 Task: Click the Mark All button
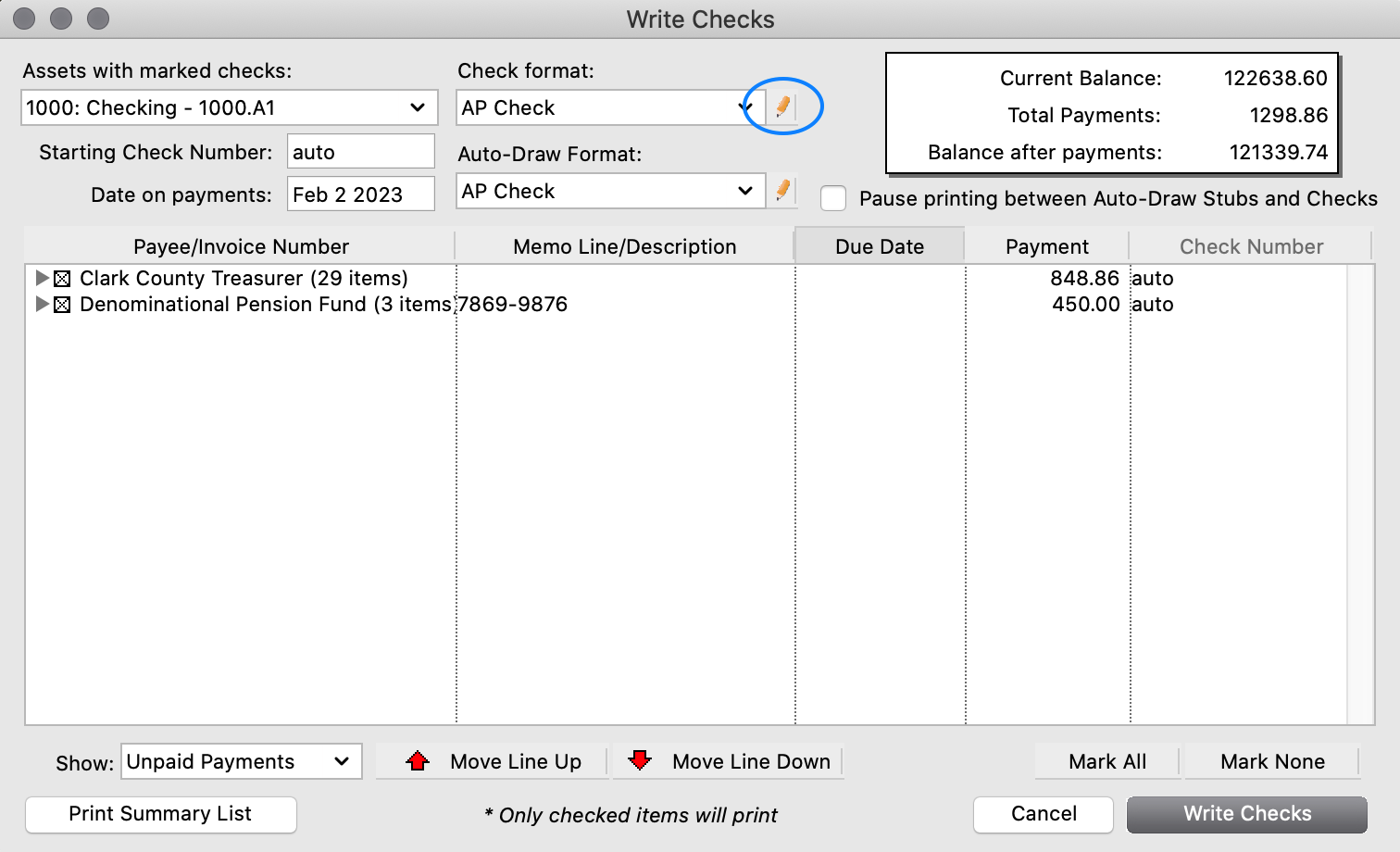click(x=1106, y=761)
